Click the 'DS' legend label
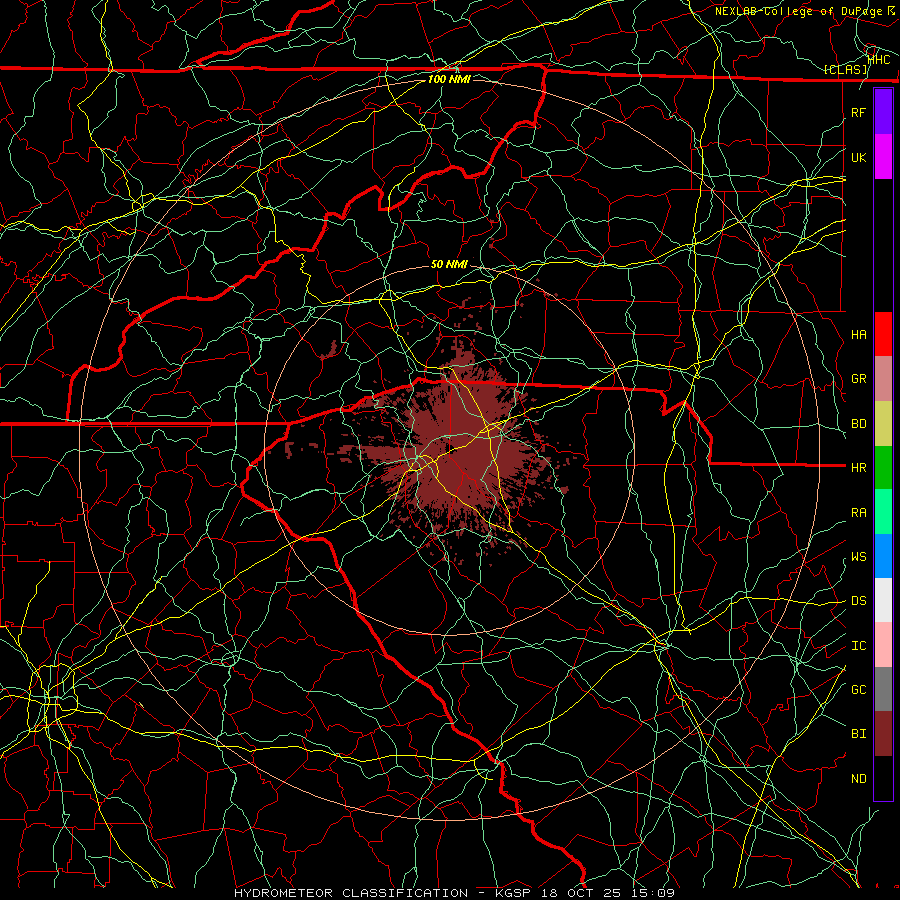900x900 pixels. point(858,600)
